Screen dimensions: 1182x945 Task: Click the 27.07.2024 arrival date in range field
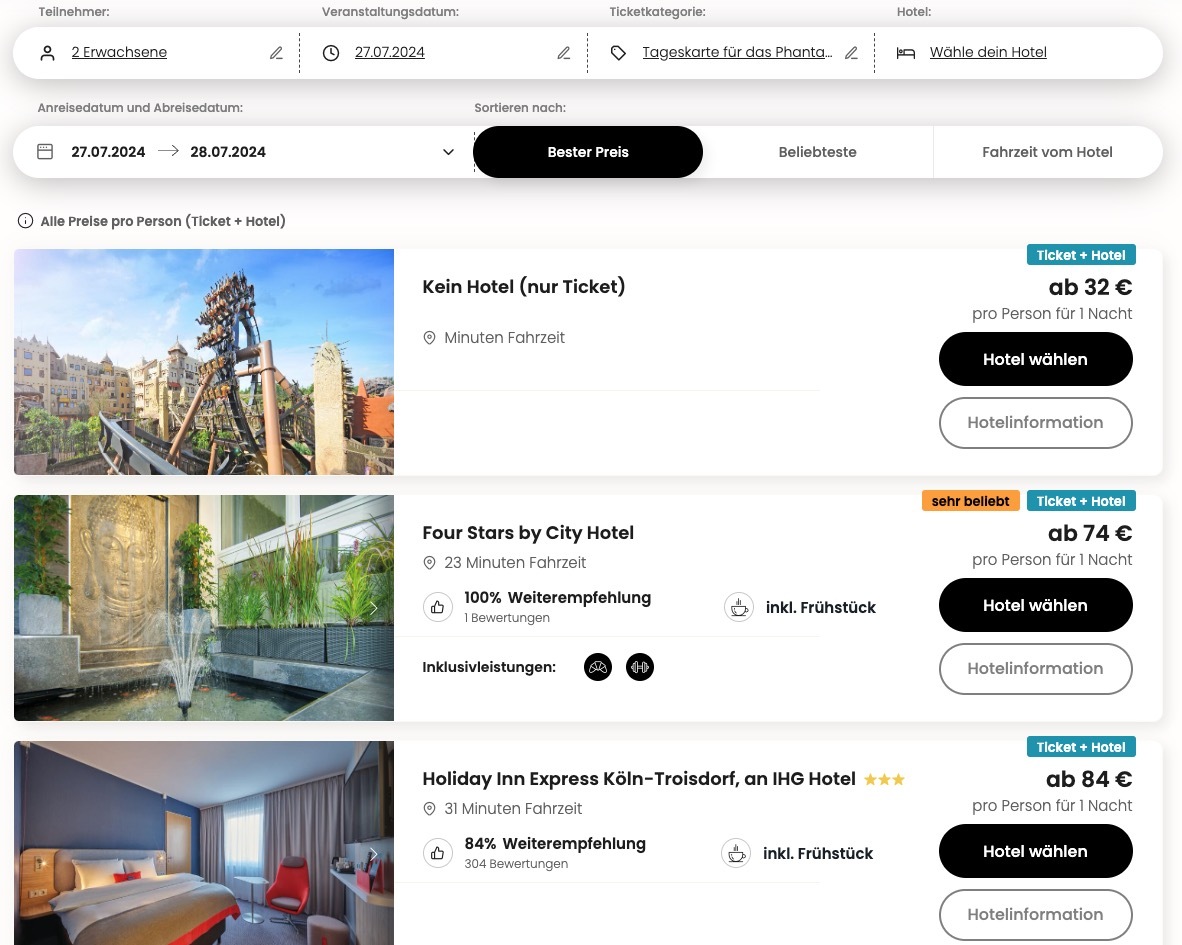(108, 151)
